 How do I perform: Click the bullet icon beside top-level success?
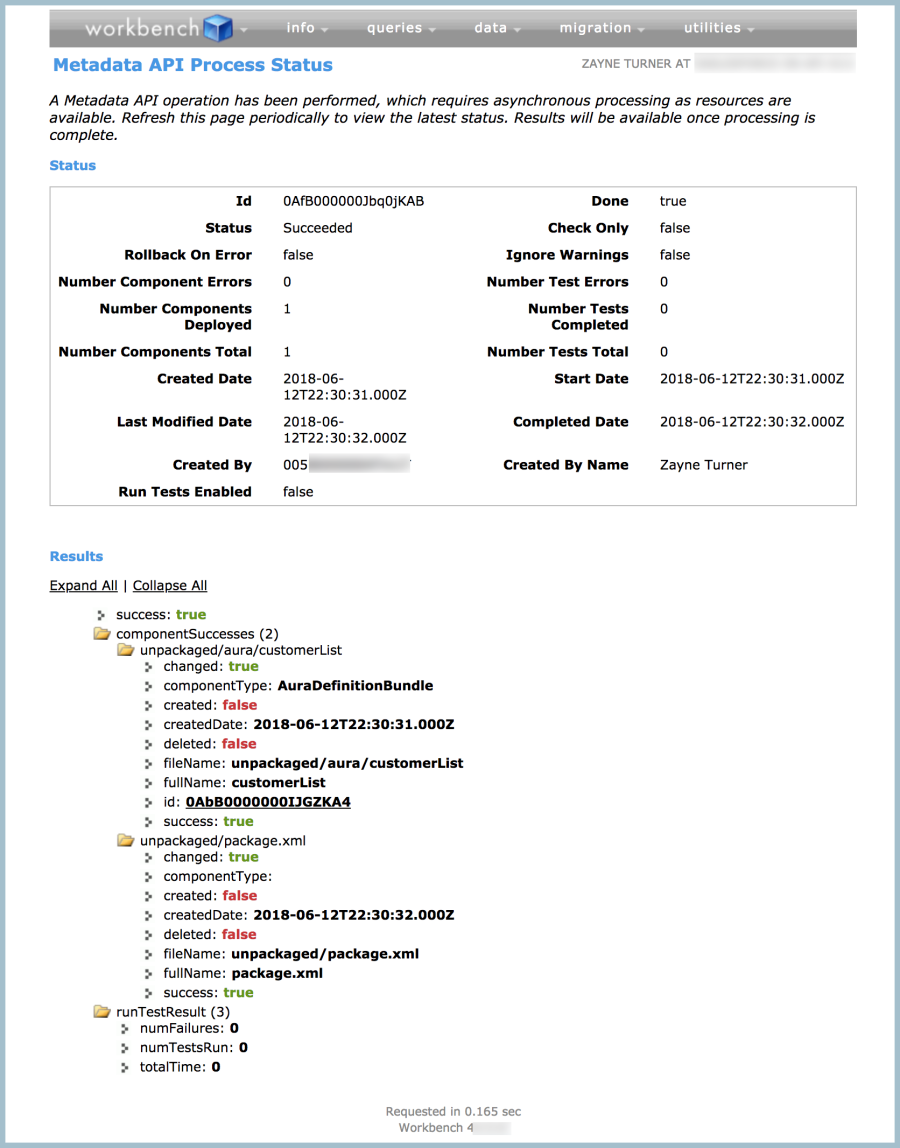102,615
